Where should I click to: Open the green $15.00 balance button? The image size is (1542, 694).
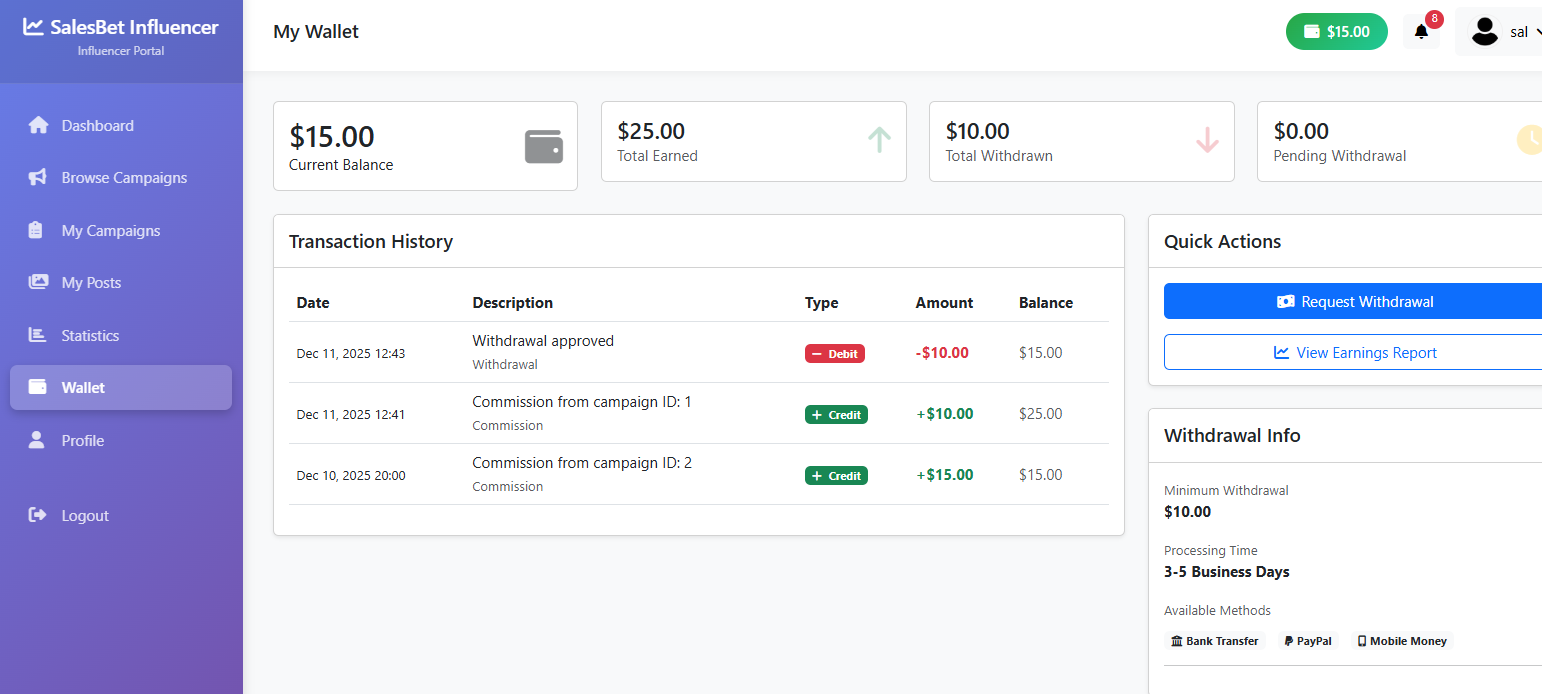[1336, 31]
